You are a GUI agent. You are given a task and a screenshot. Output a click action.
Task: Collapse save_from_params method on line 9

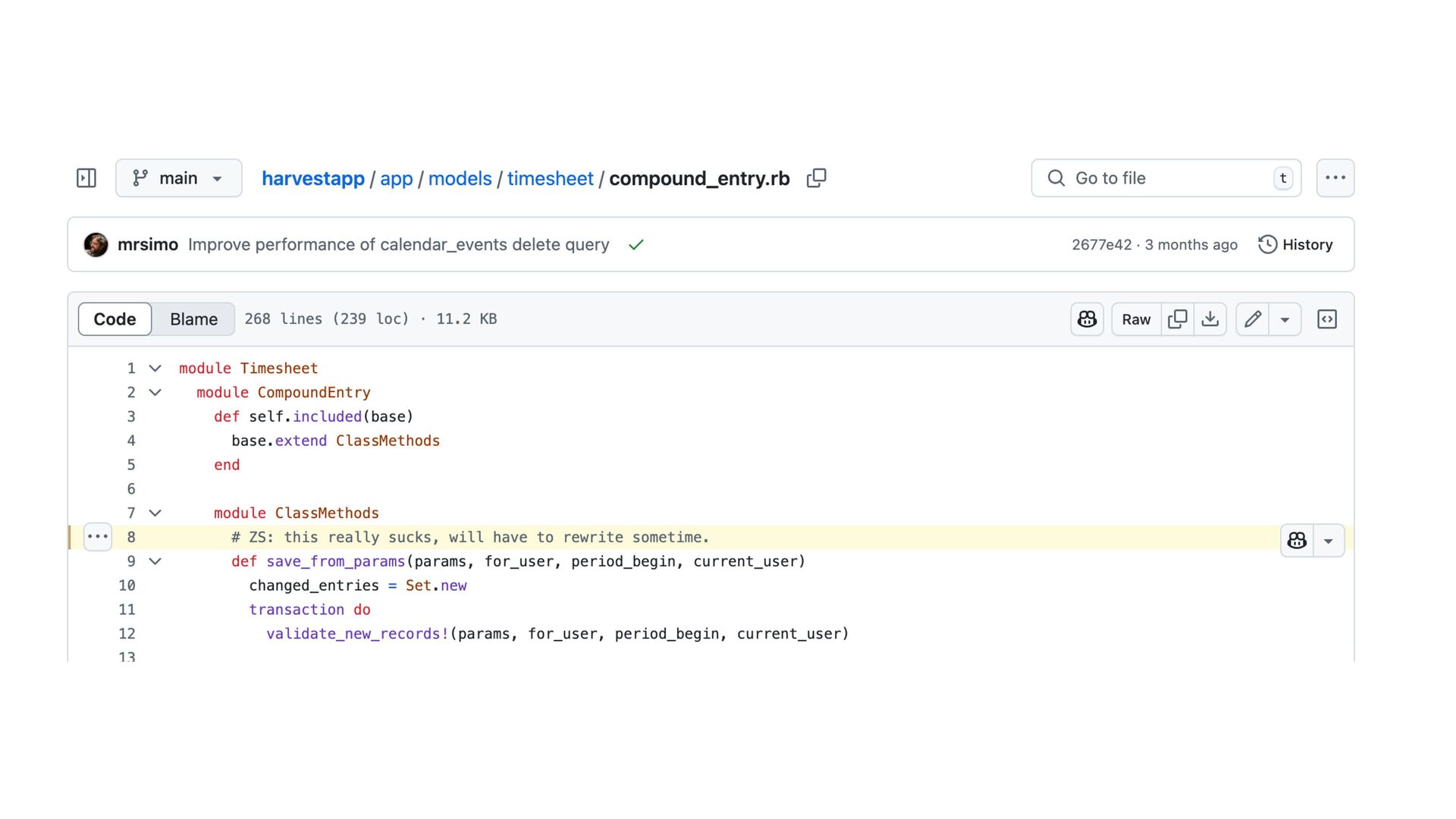(x=155, y=562)
